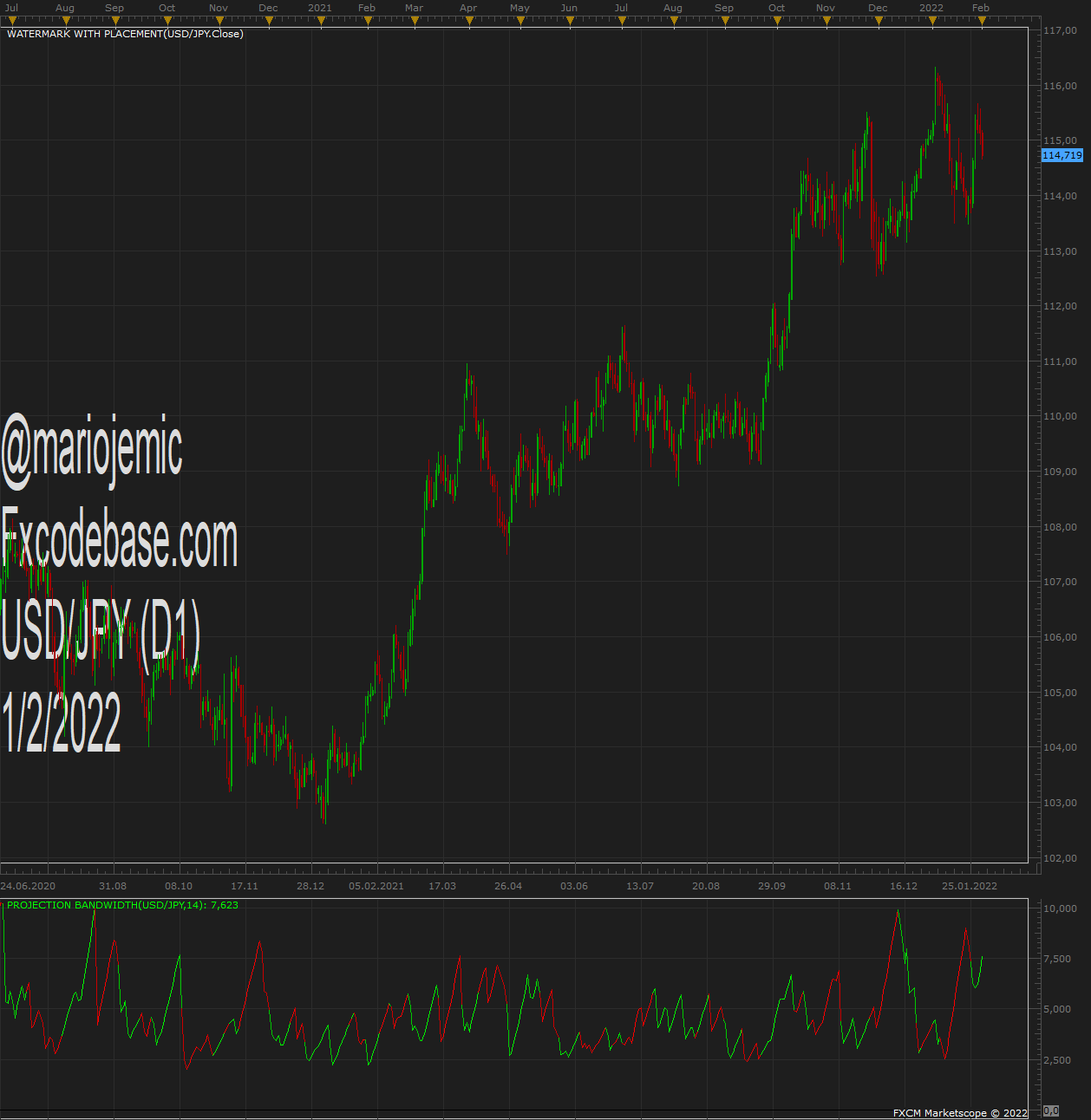The width and height of the screenshot is (1091, 1120).
Task: Click the 2,500 indicator scale label
Action: point(1057,1060)
